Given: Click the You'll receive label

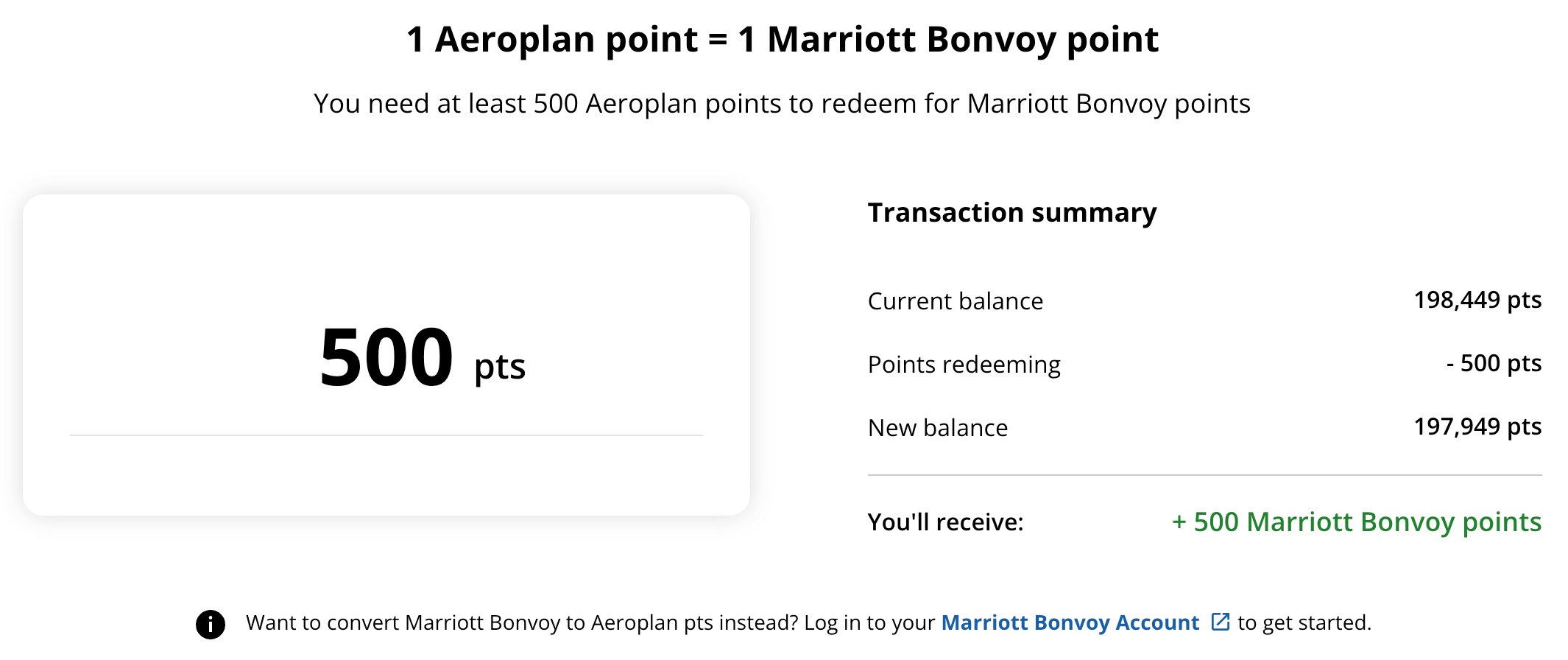Looking at the screenshot, I should click(946, 523).
